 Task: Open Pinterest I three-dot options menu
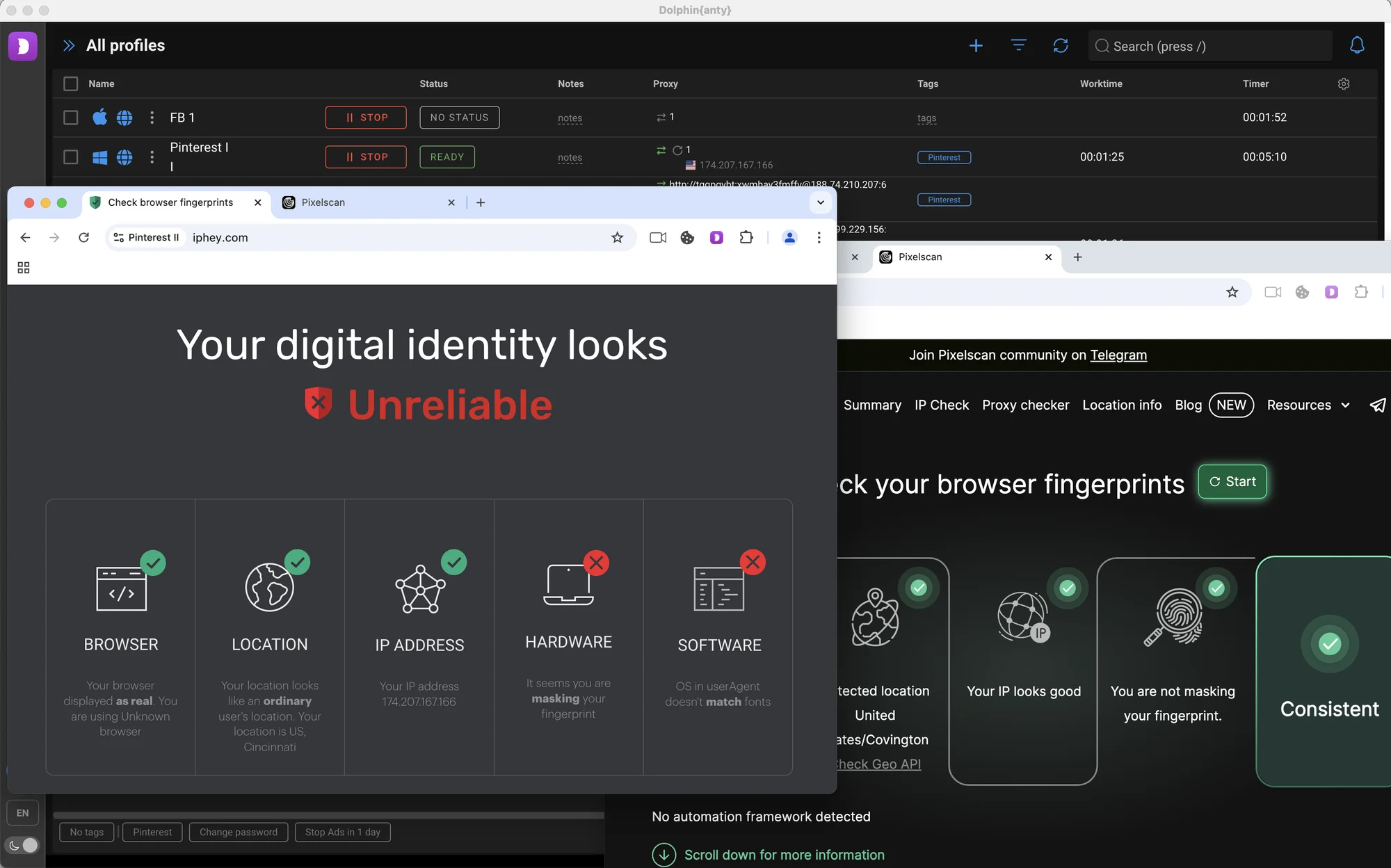tap(152, 157)
